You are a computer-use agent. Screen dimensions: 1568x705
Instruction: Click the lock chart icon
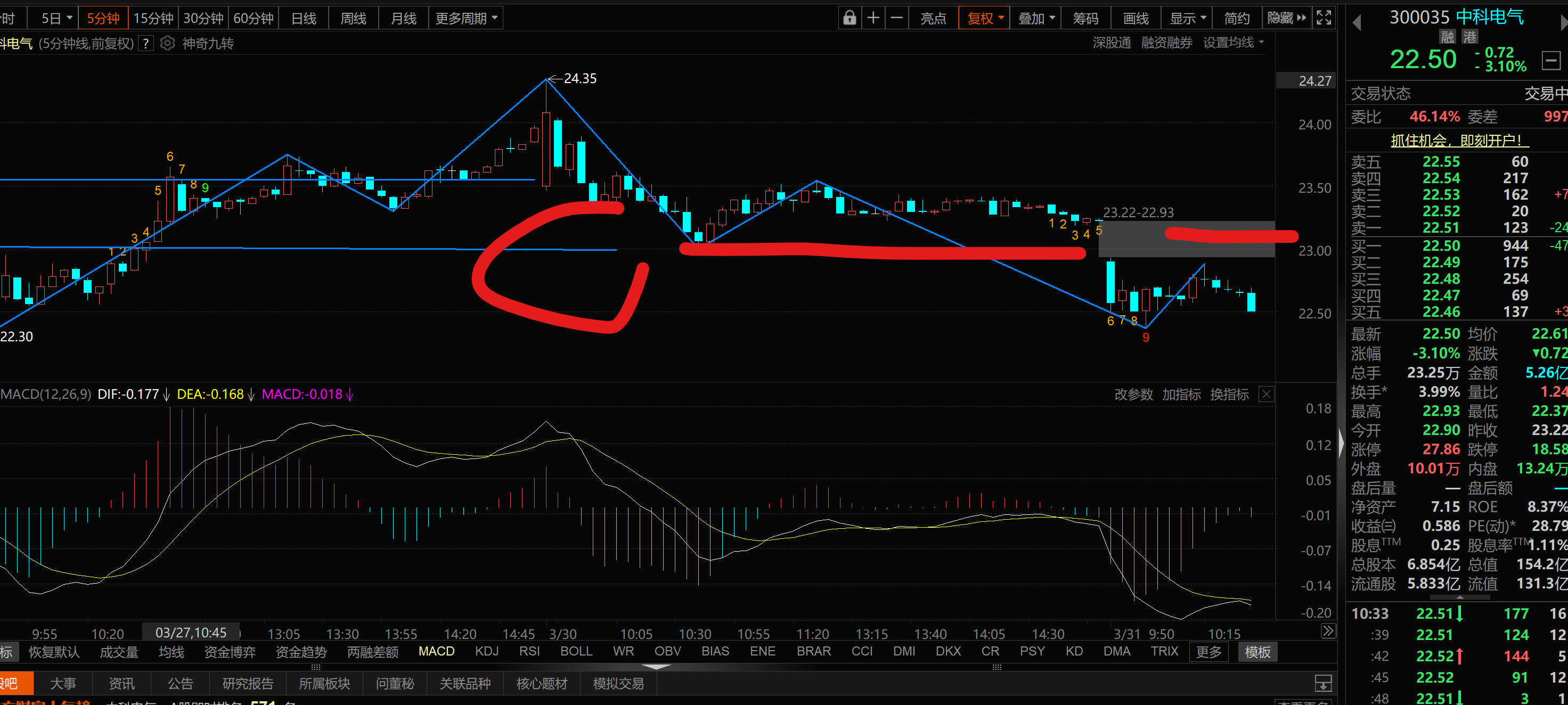click(x=849, y=18)
